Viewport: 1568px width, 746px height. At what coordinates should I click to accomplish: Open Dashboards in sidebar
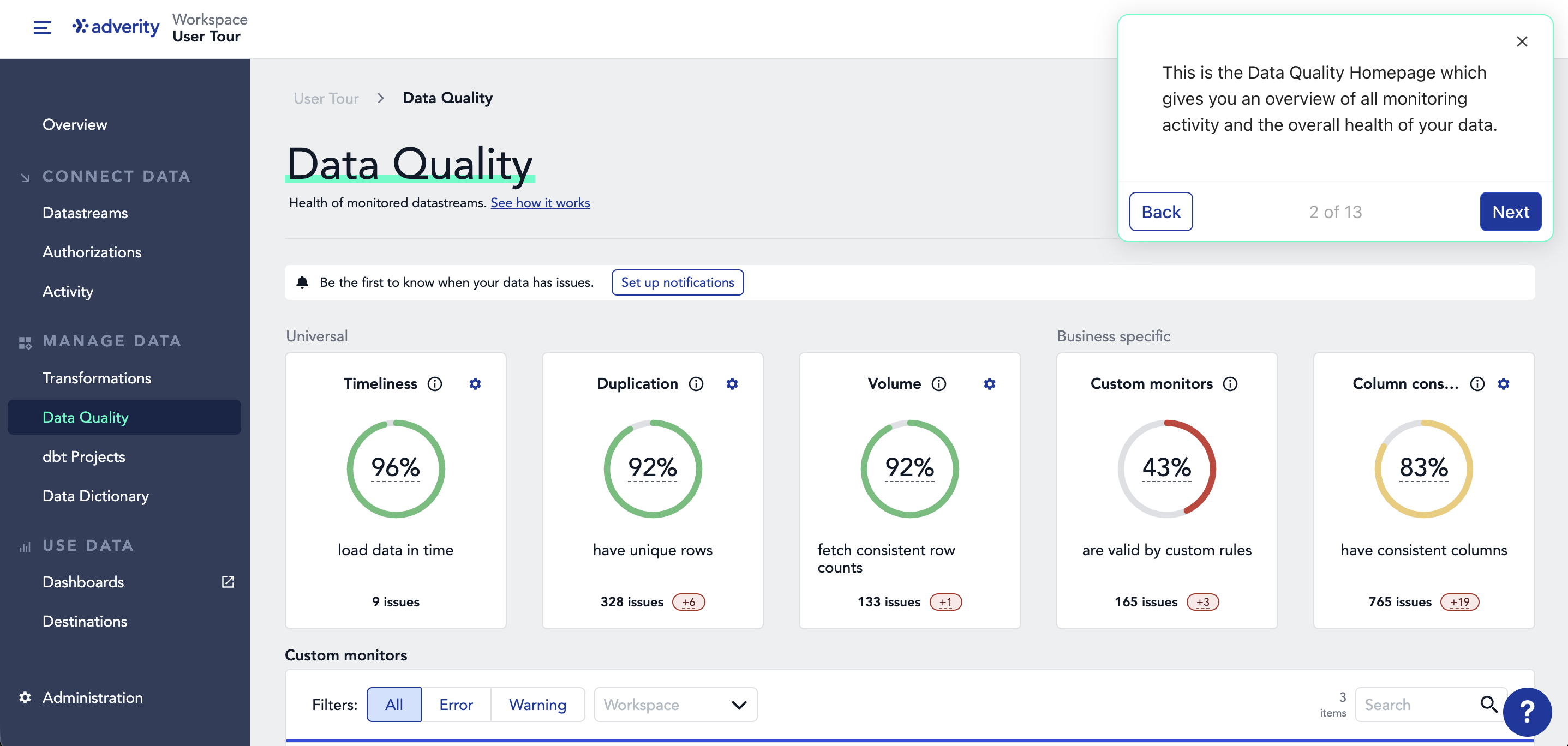coord(83,582)
